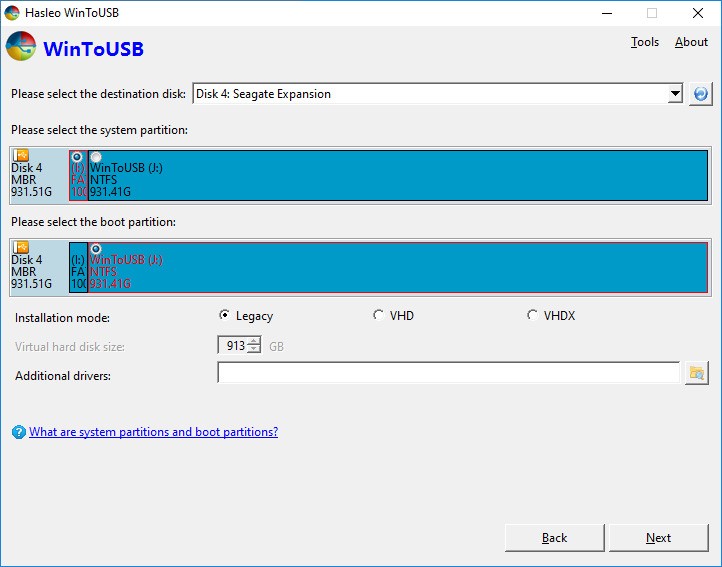The height and width of the screenshot is (567, 722).
Task: Click 'Disk 4 MBR 931.51G' label in system panel
Action: coord(31,180)
